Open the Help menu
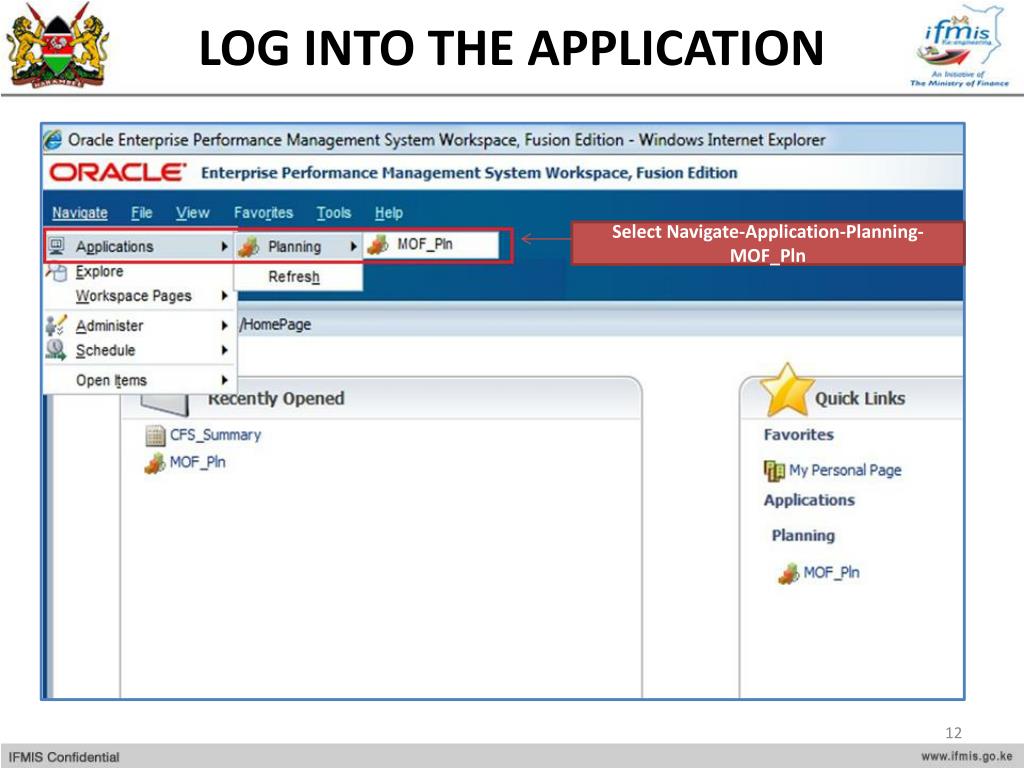The width and height of the screenshot is (1024, 768). (x=389, y=213)
